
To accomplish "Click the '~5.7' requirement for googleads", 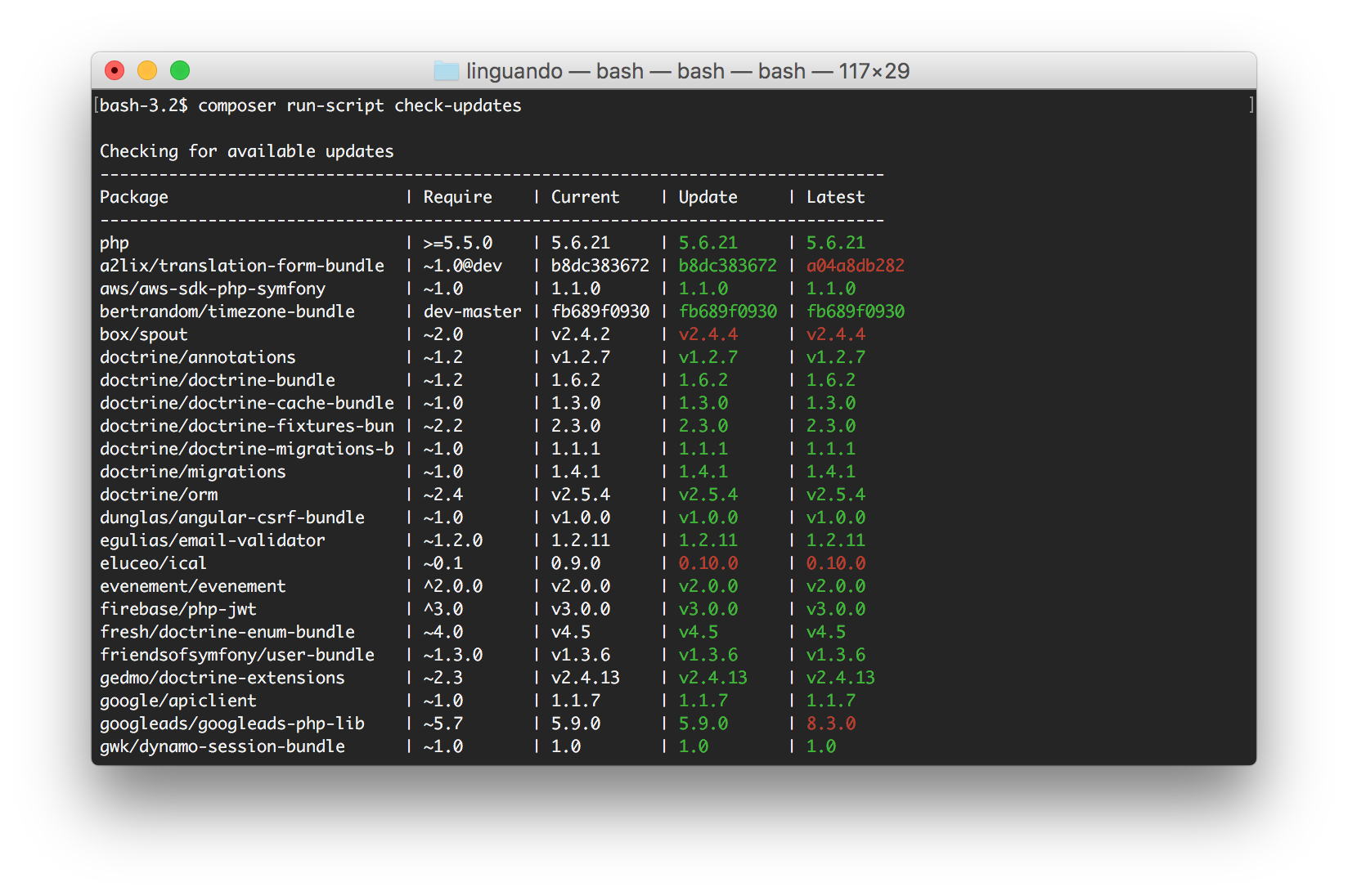I will pyautogui.click(x=443, y=724).
